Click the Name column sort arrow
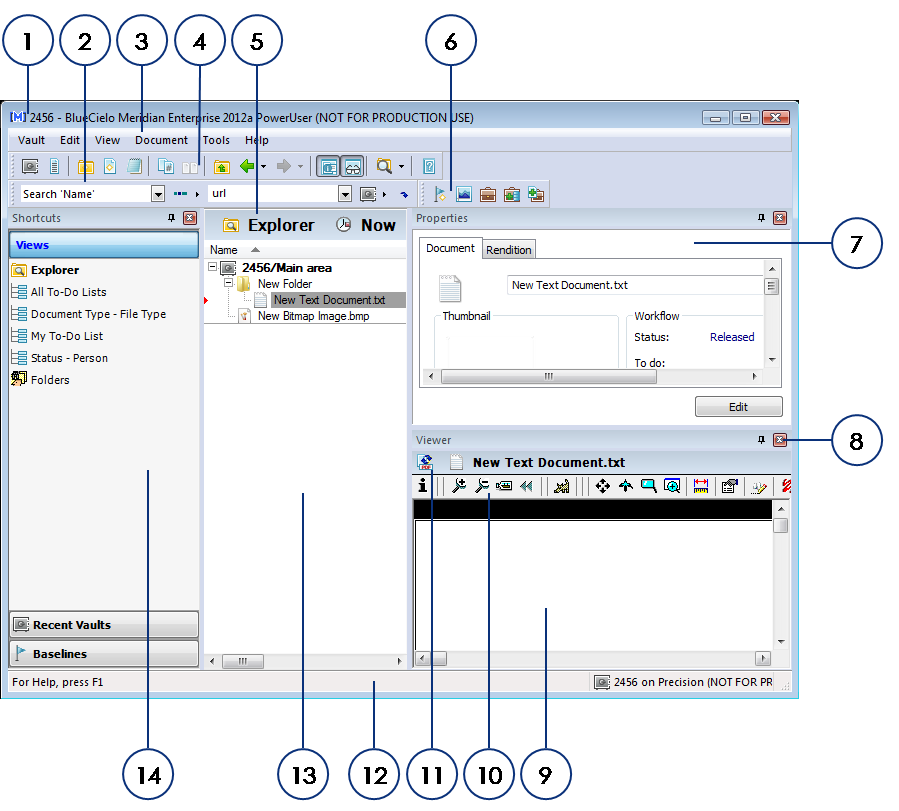This screenshot has height=811, width=899. pyautogui.click(x=255, y=249)
